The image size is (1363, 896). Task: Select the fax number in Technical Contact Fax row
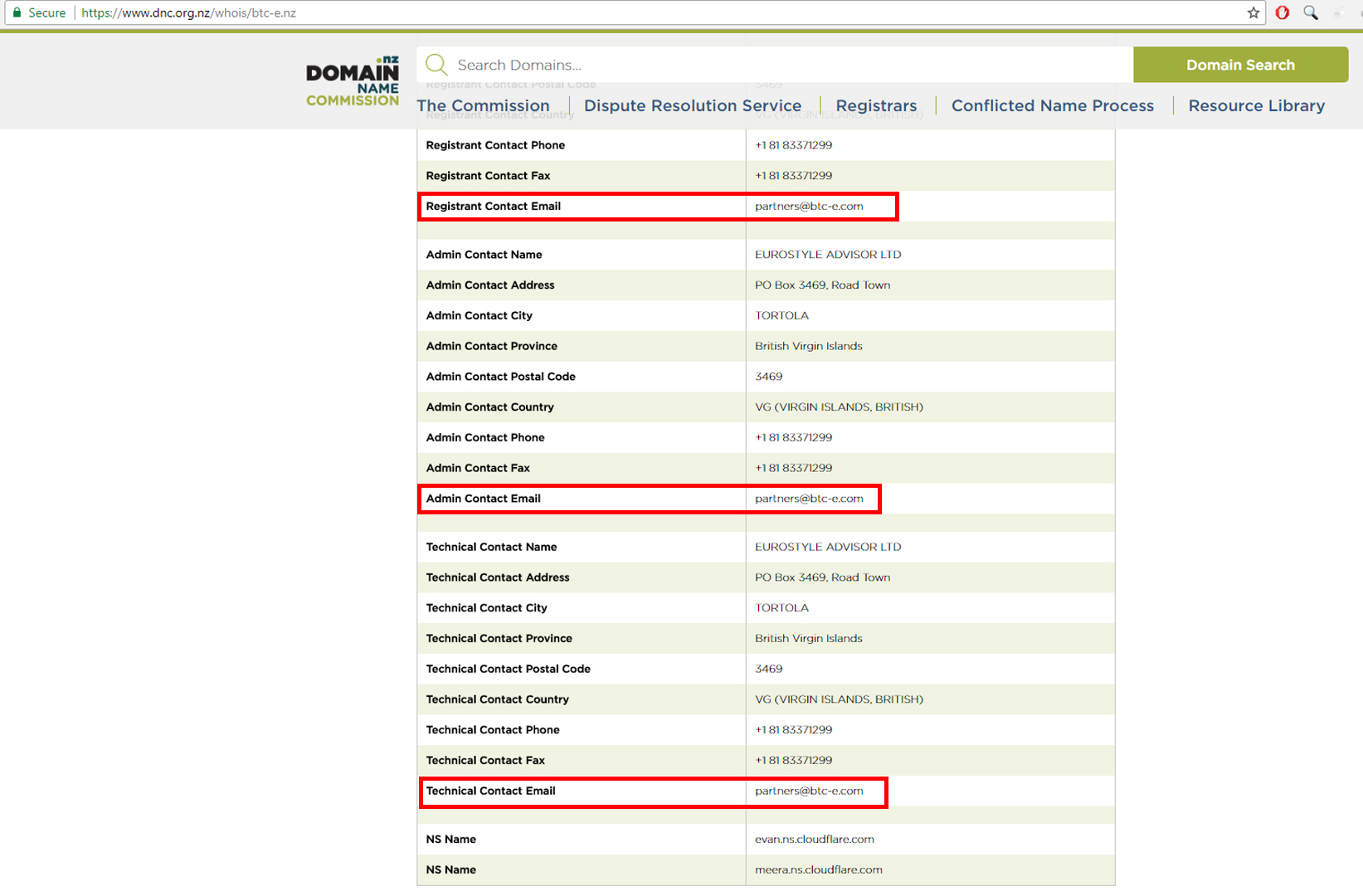click(x=794, y=761)
